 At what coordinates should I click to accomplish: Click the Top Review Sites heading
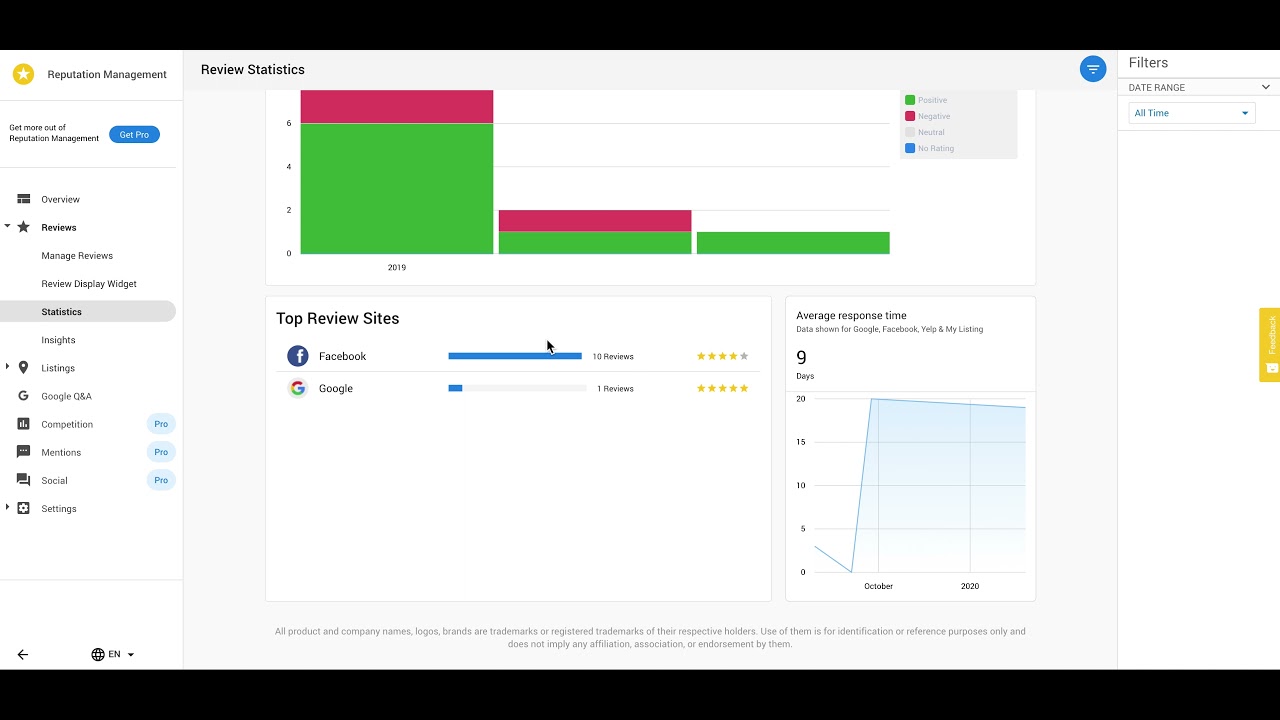337,318
